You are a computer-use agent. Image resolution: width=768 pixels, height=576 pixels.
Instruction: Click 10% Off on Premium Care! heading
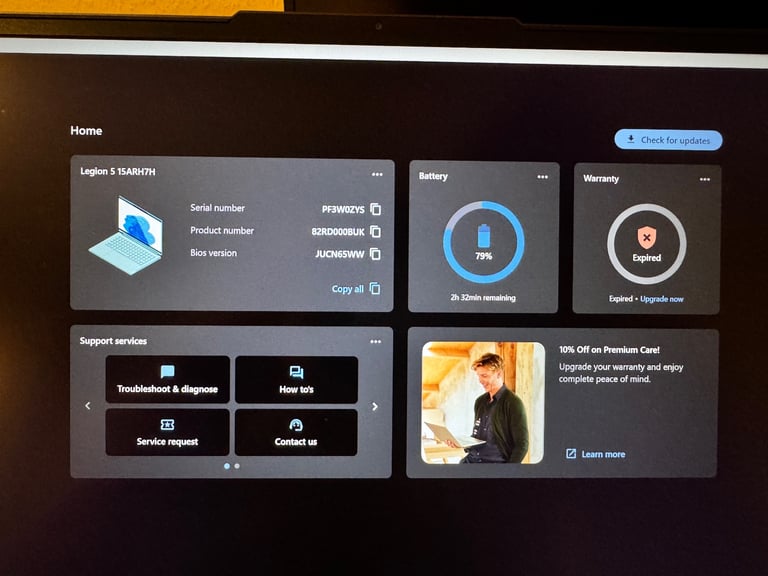(609, 350)
